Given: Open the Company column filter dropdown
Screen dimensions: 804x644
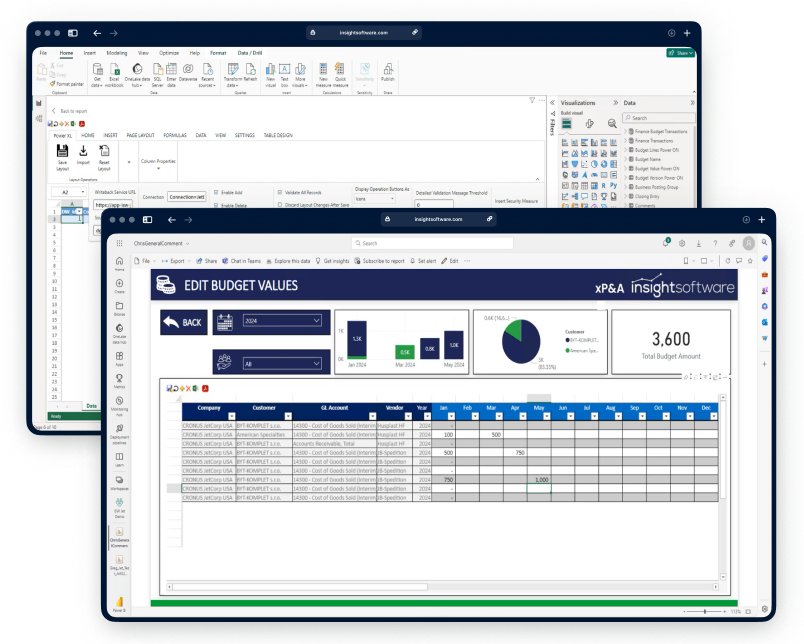Looking at the screenshot, I should [231, 417].
